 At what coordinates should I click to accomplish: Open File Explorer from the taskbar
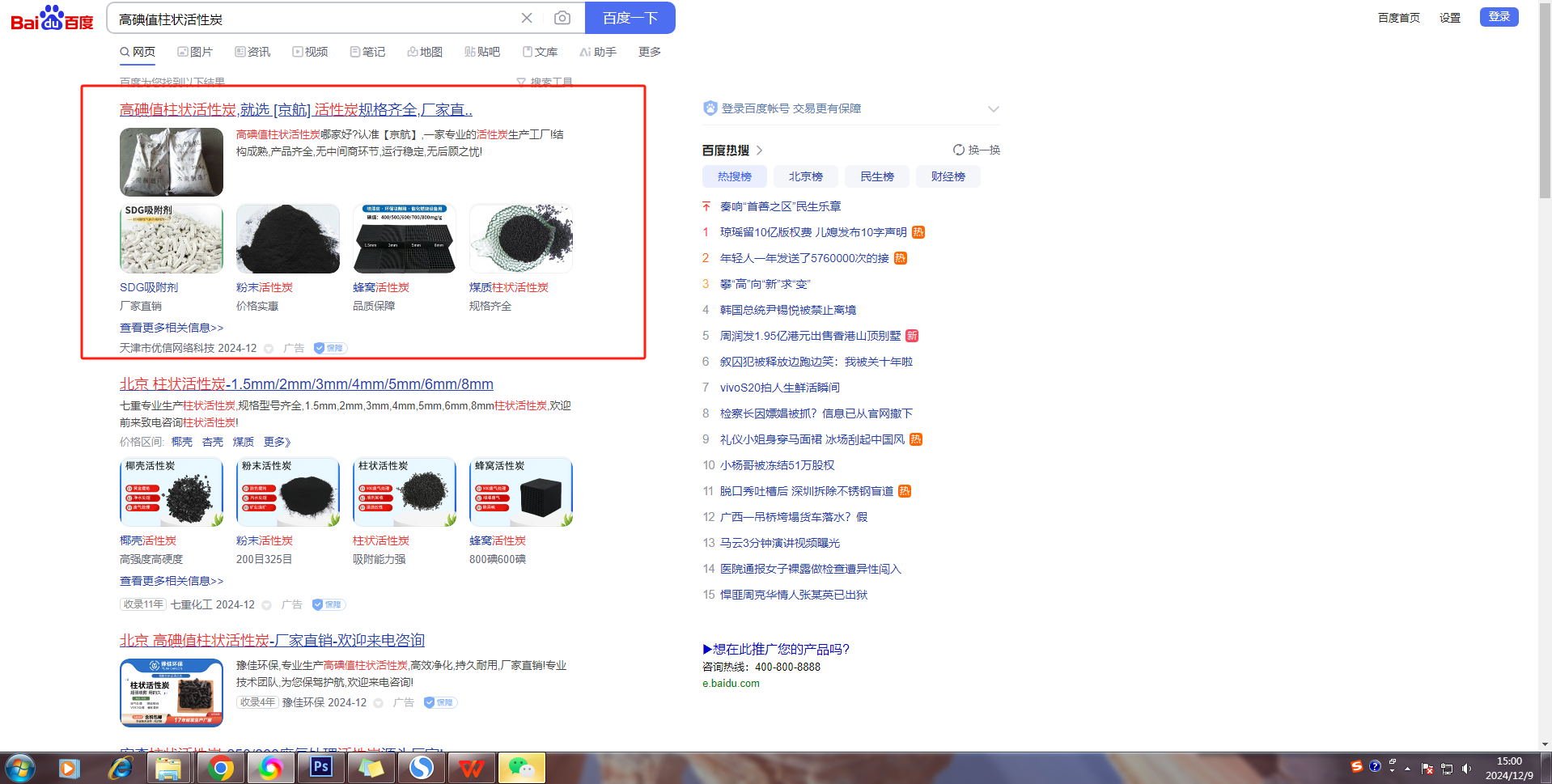tap(168, 768)
